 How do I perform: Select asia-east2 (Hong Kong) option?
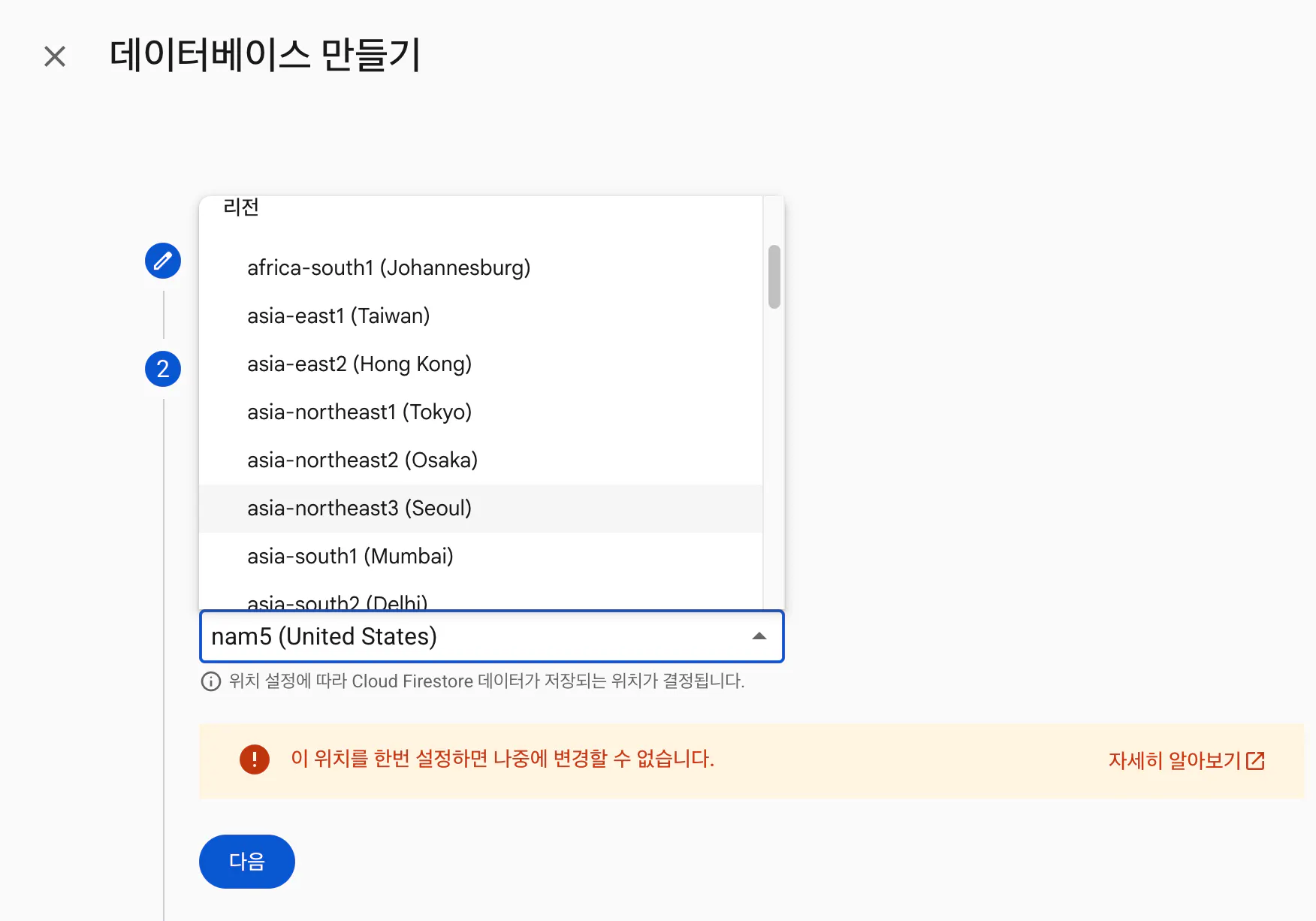point(359,364)
